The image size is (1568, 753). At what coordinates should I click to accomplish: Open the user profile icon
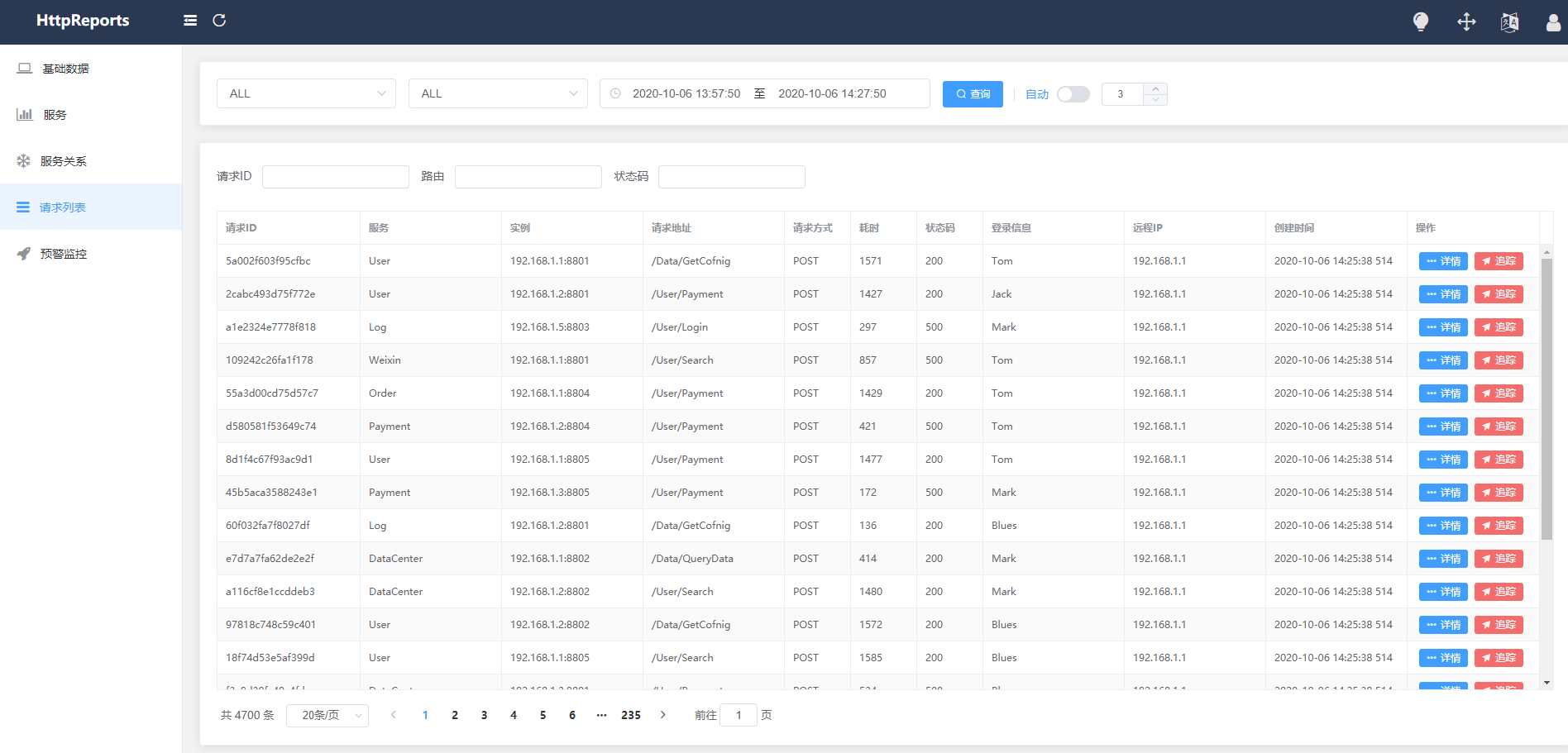pyautogui.click(x=1553, y=22)
